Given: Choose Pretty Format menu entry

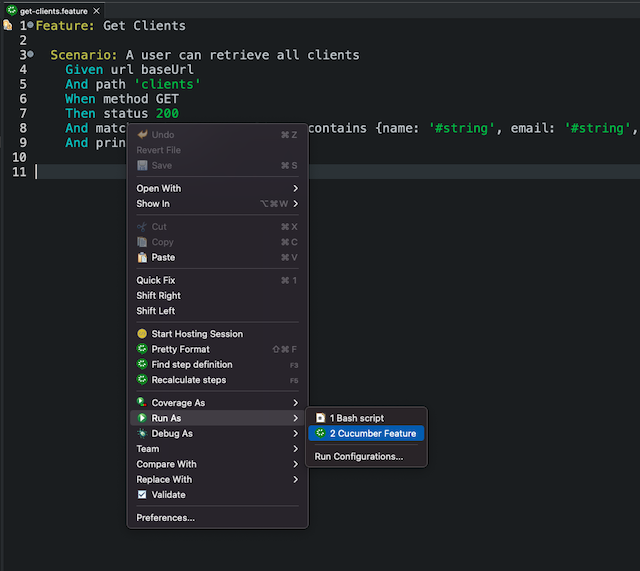Looking at the screenshot, I should [x=217, y=349].
